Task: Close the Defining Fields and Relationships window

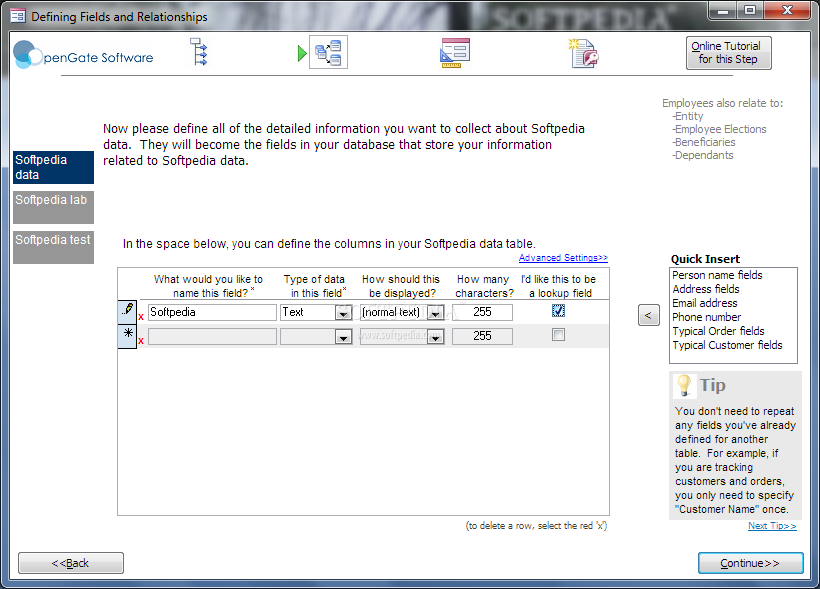Action: 787,10
